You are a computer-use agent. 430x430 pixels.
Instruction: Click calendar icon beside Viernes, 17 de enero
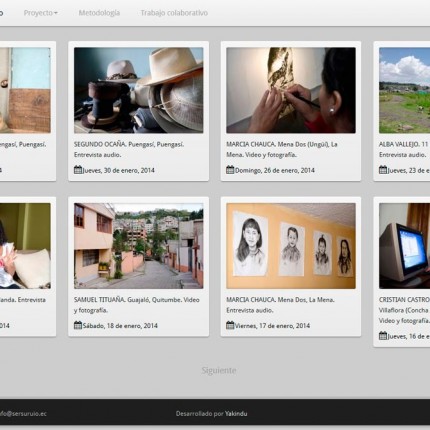click(x=230, y=325)
